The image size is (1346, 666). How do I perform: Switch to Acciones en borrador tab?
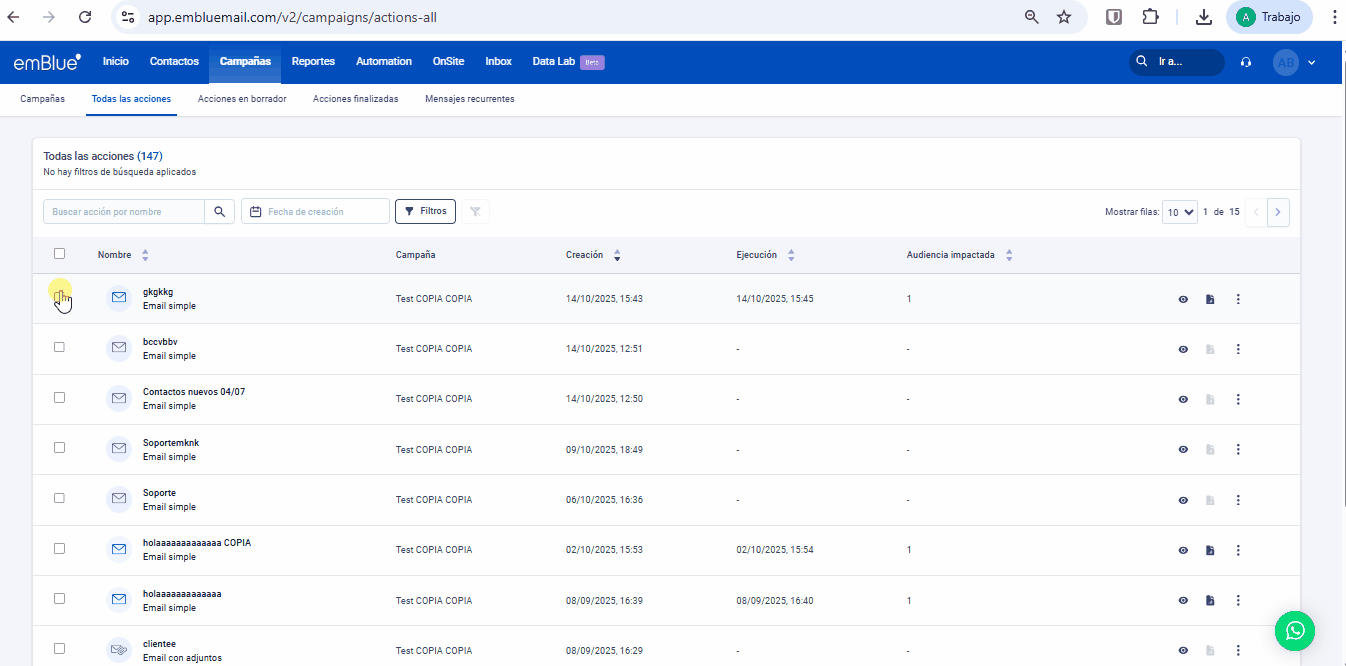point(242,99)
